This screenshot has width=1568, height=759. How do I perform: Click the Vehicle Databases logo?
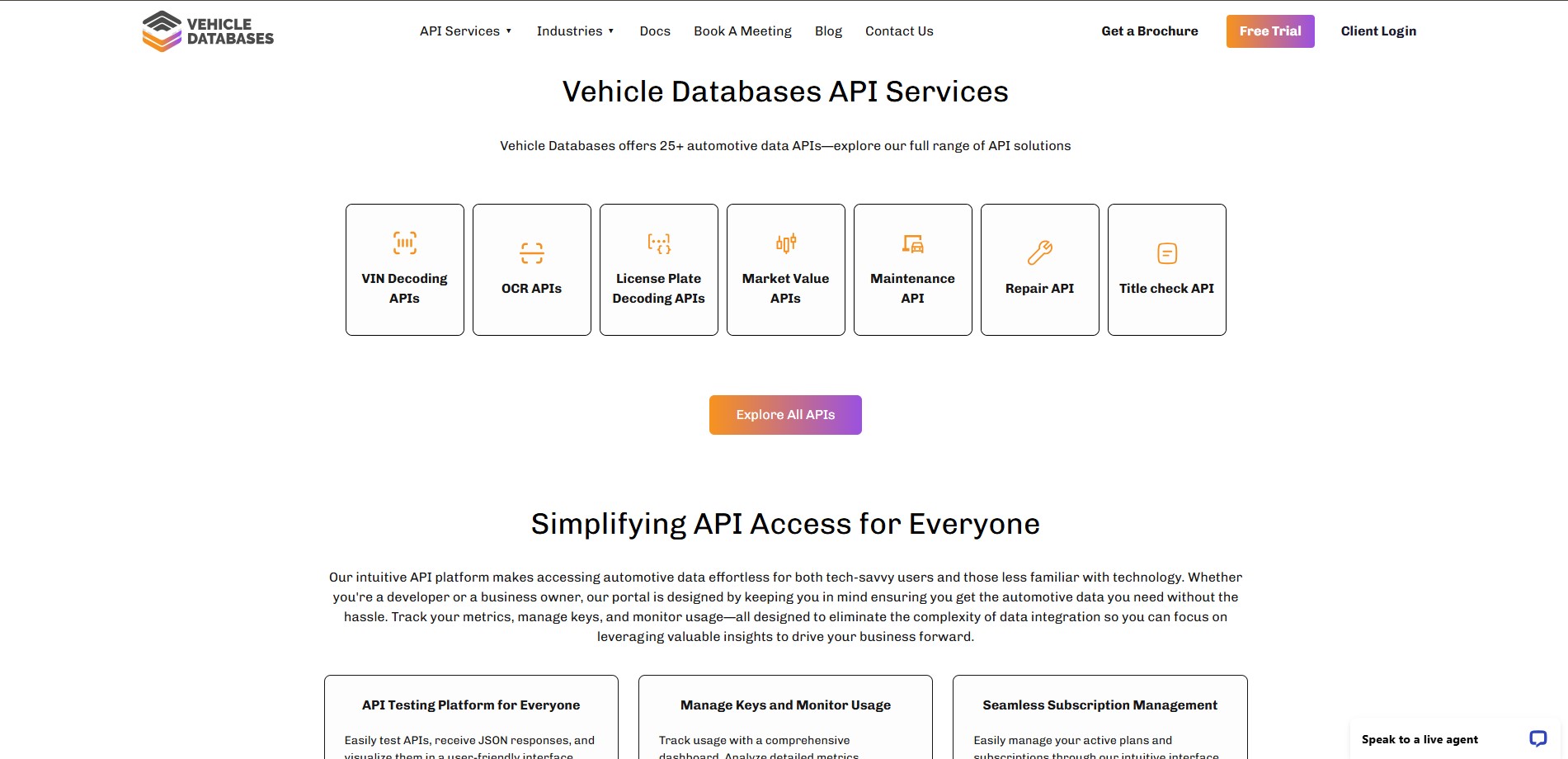coord(208,31)
